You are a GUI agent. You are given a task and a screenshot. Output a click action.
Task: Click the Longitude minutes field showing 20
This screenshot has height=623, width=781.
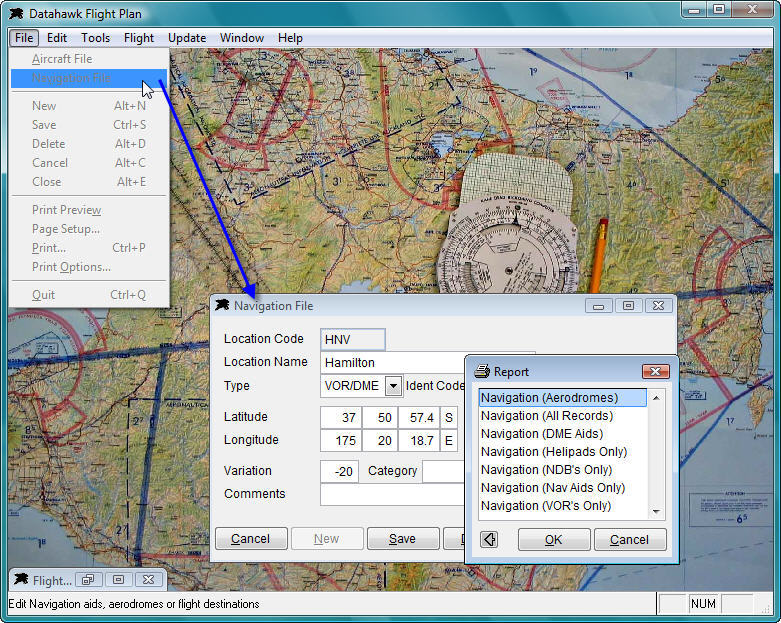click(x=380, y=441)
